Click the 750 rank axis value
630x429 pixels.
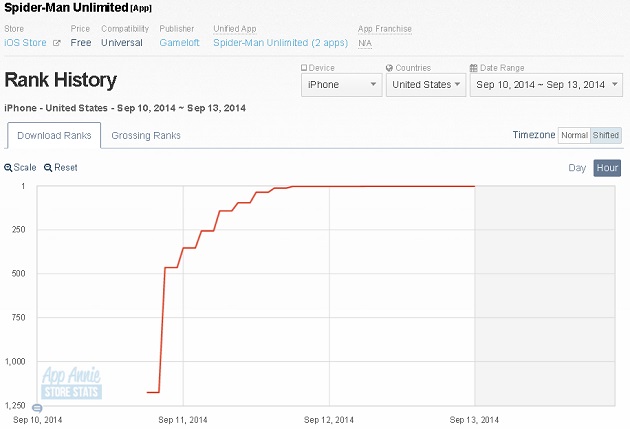click(x=18, y=318)
